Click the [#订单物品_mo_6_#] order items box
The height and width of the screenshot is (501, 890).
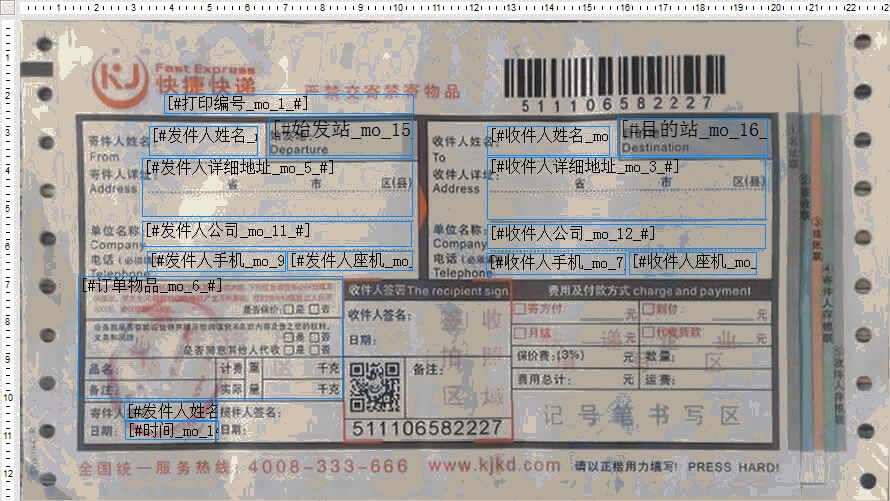tap(211, 338)
